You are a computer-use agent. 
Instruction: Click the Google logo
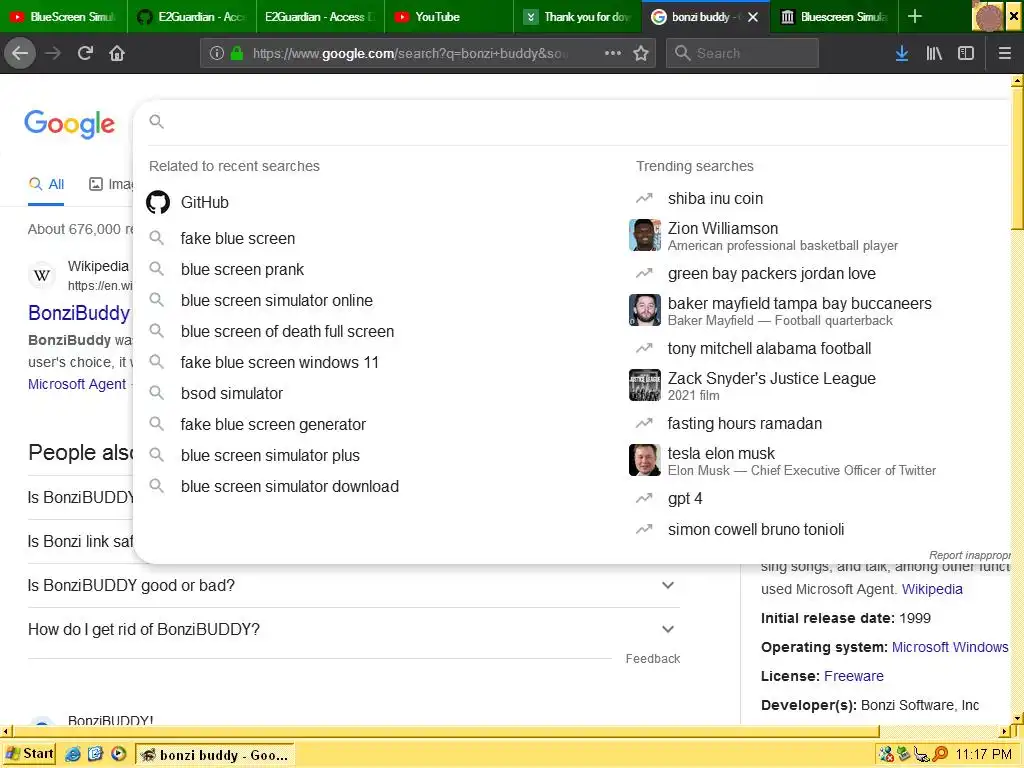pyautogui.click(x=69, y=123)
